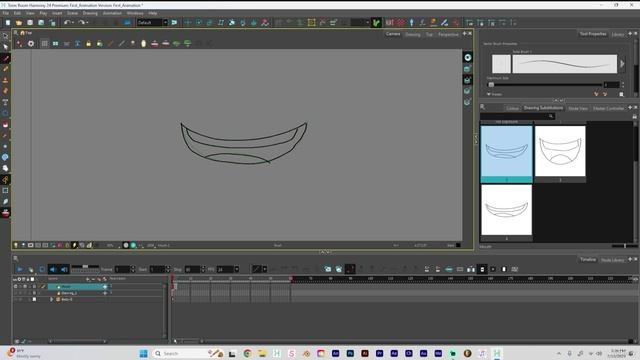
Task: Open the Redo history dropdown arrow
Action: 87,22
